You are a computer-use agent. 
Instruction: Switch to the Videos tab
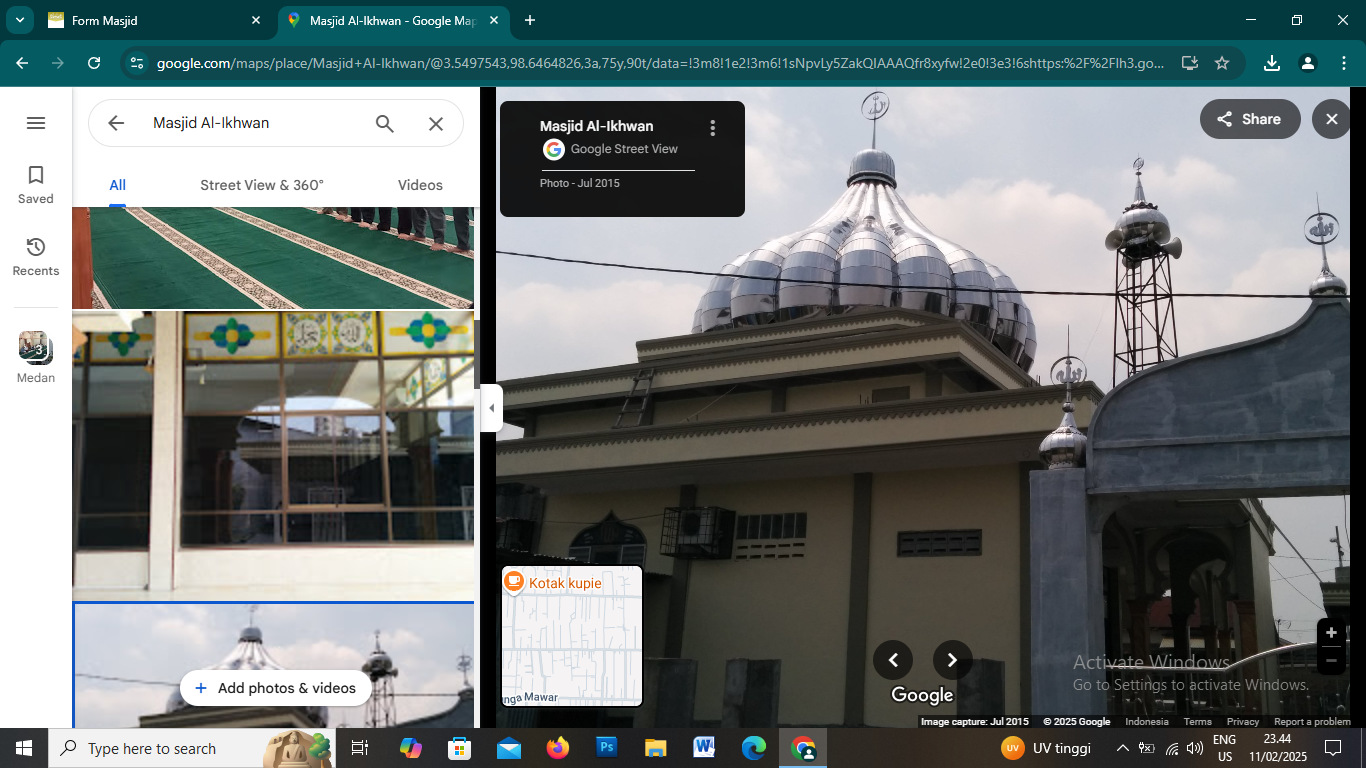pyautogui.click(x=420, y=185)
